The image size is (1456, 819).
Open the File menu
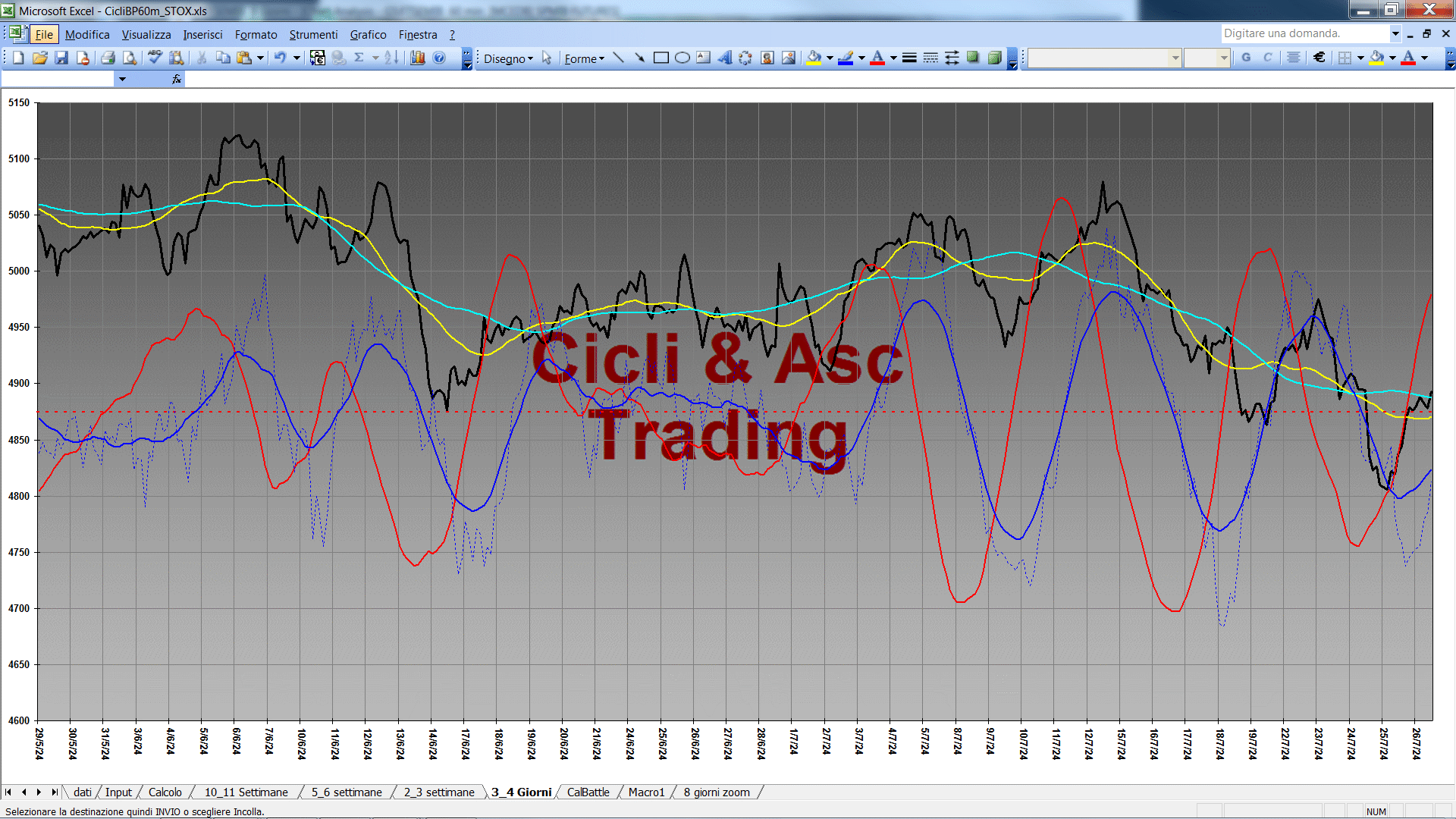[44, 34]
